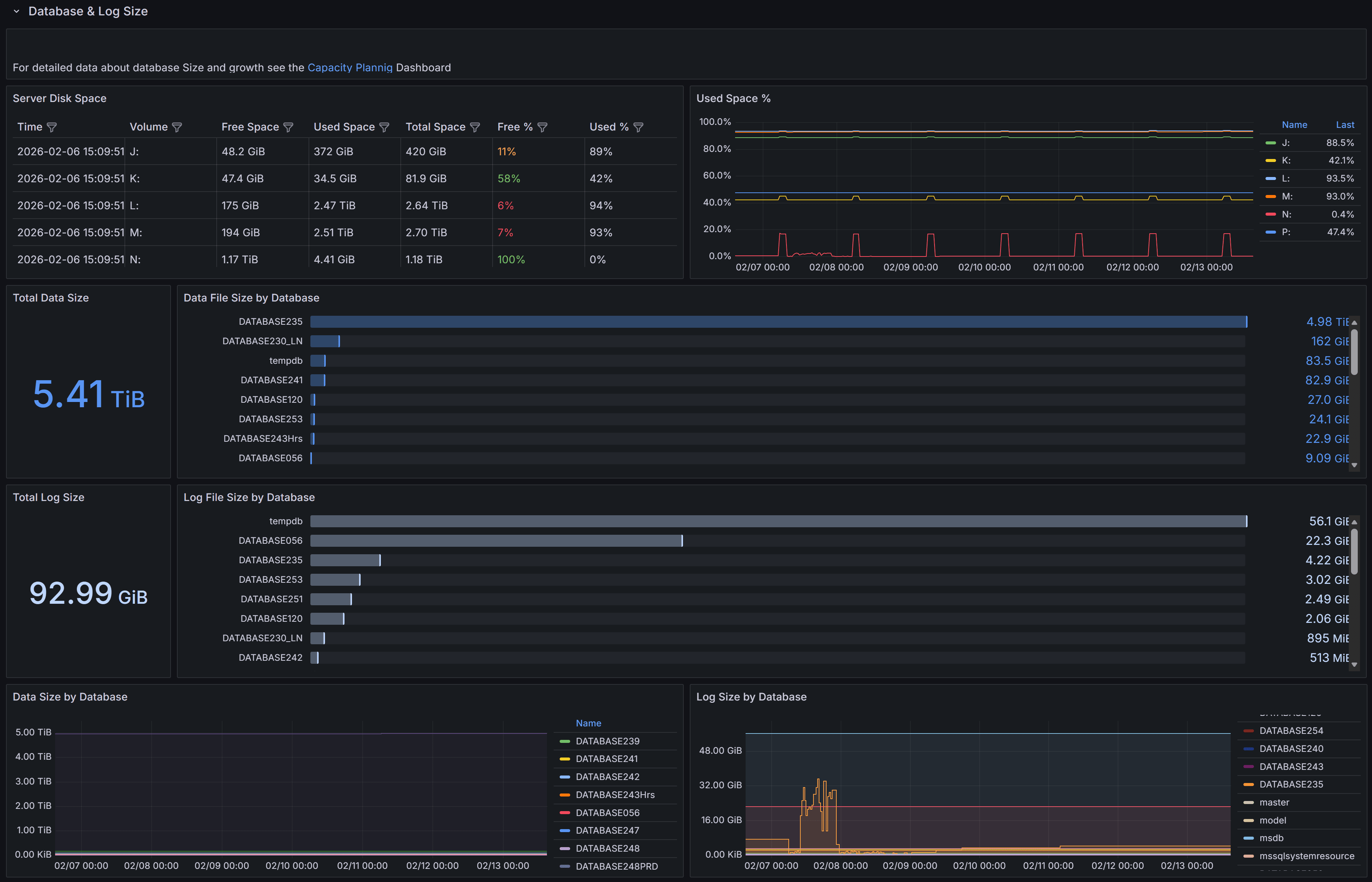The width and height of the screenshot is (1372, 882).
Task: Filter the Free Space column
Action: click(289, 127)
